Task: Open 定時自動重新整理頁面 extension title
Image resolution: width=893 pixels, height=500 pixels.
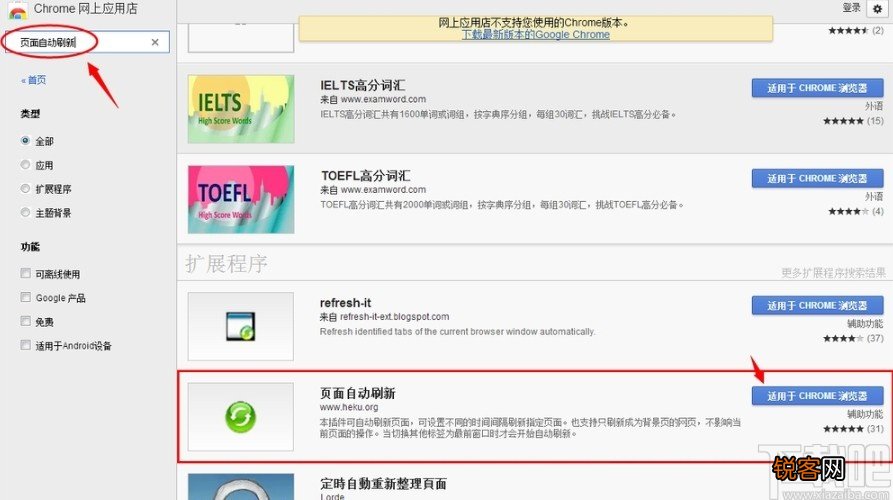Action: pyautogui.click(x=383, y=483)
